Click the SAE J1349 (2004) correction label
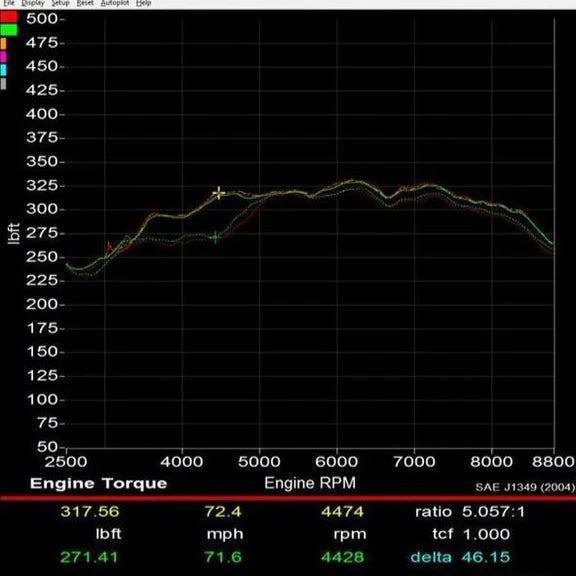Image resolution: width=576 pixels, height=576 pixels. 525,487
